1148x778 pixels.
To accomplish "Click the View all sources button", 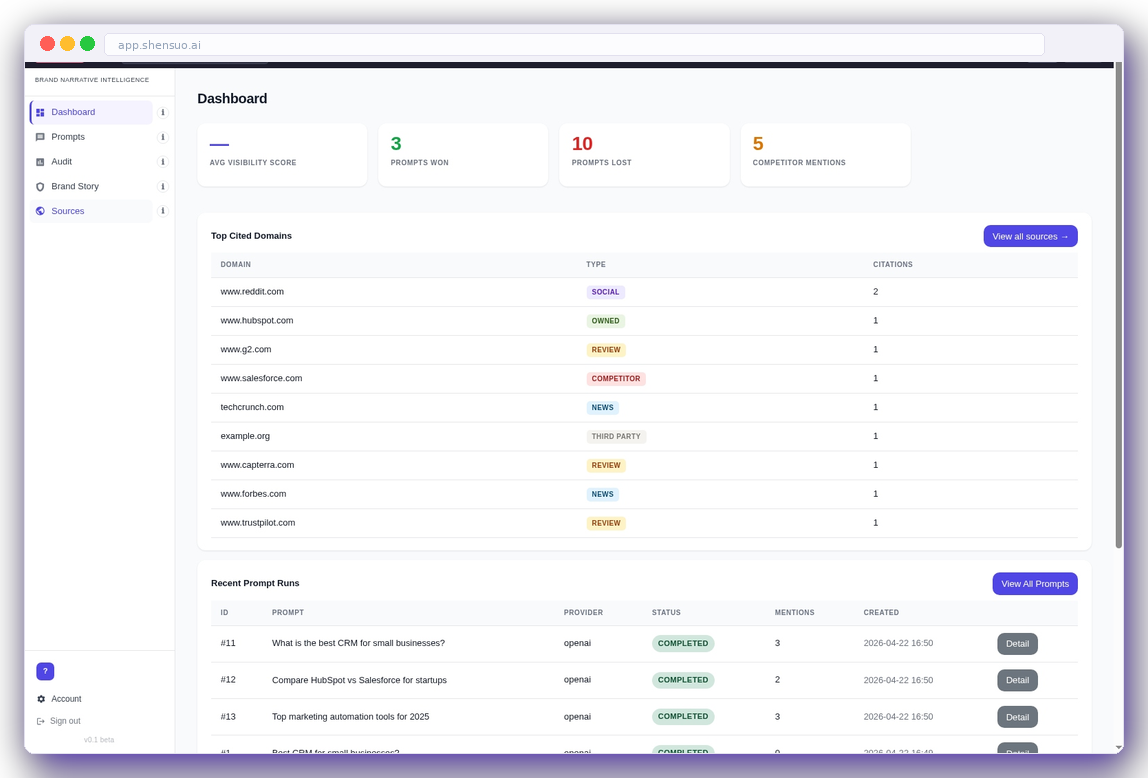I will coord(1030,236).
